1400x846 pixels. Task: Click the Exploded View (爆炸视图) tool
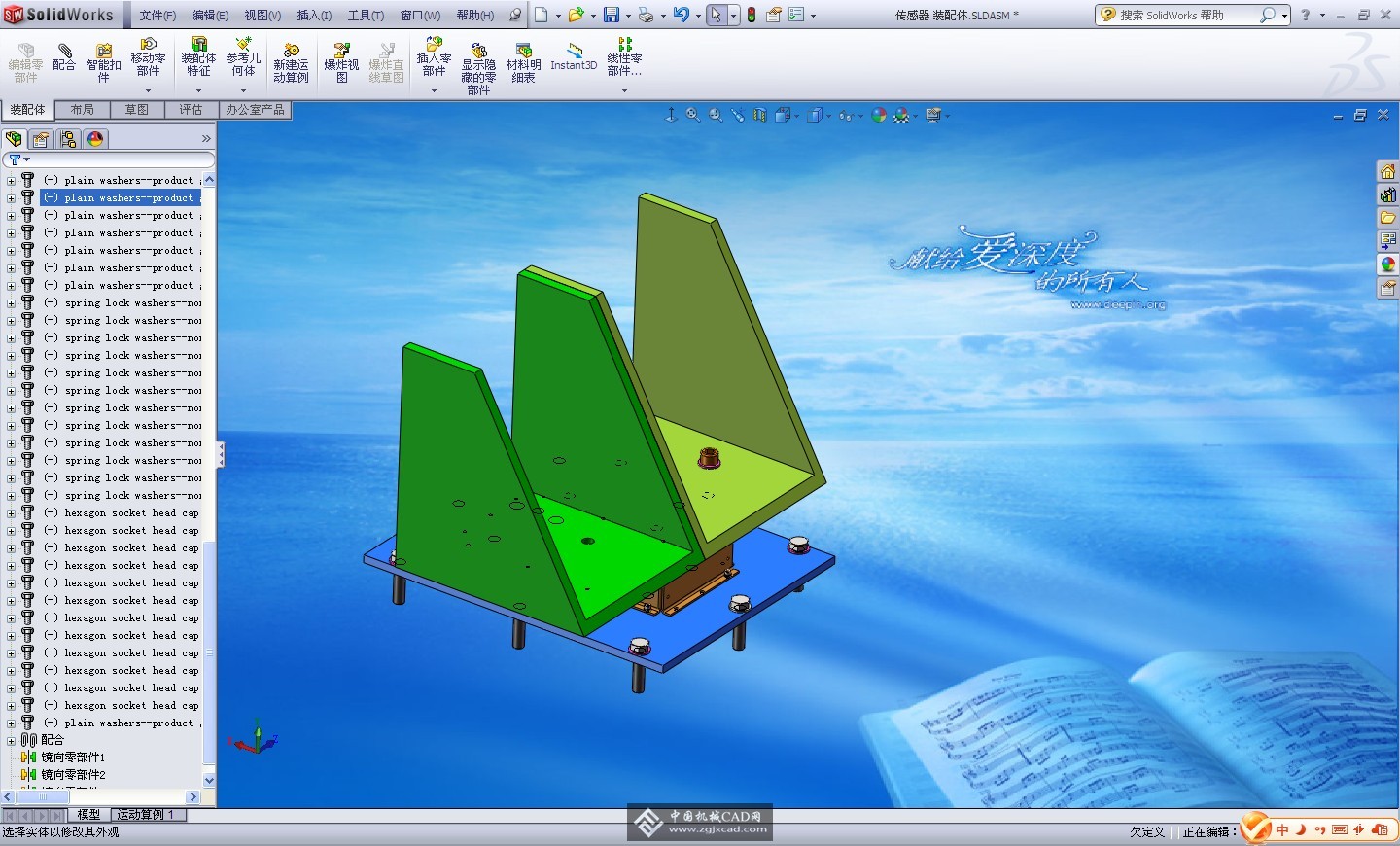pyautogui.click(x=341, y=62)
